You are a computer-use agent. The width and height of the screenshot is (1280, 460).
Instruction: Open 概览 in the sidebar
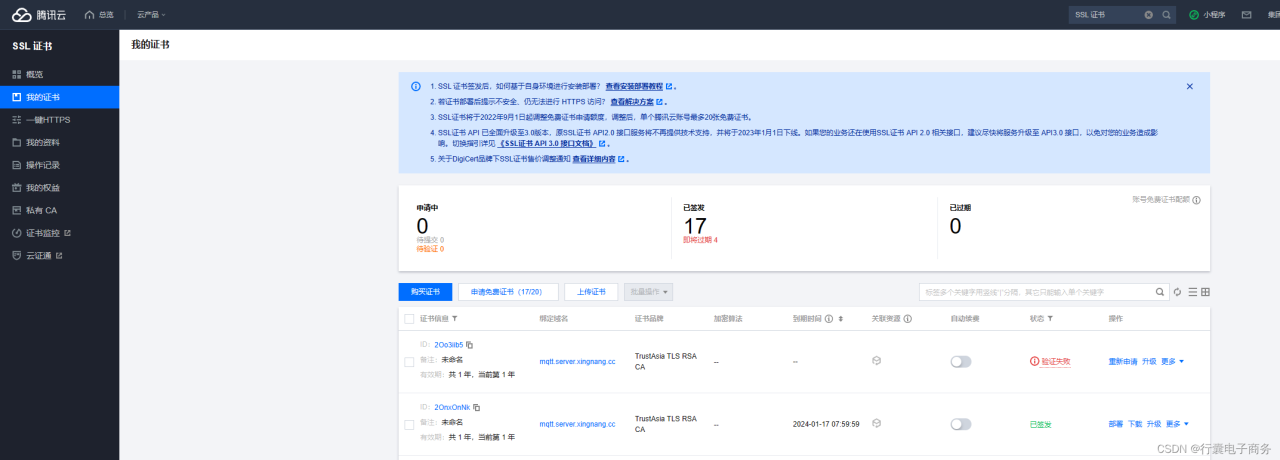pyautogui.click(x=34, y=75)
